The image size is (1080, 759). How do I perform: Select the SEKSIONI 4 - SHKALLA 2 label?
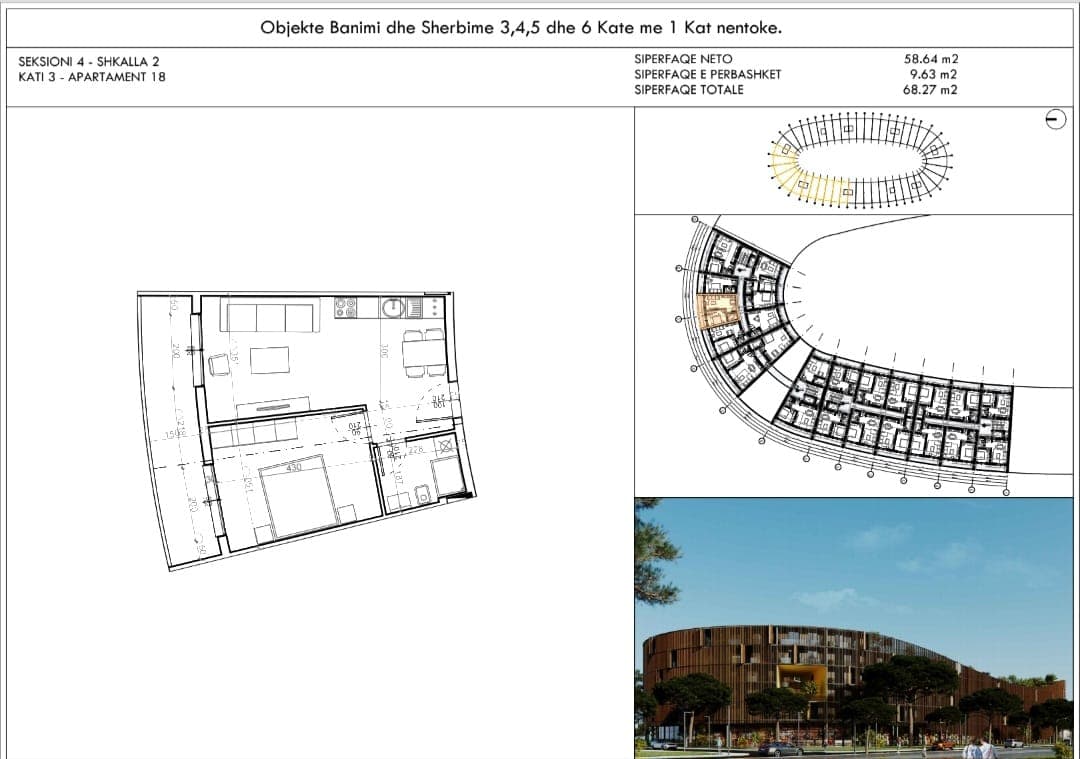point(89,61)
